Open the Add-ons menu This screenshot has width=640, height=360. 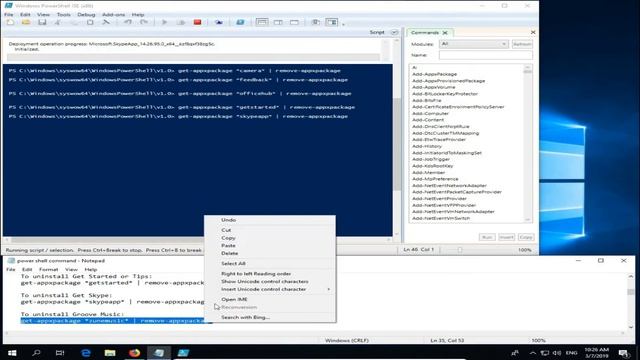113,14
